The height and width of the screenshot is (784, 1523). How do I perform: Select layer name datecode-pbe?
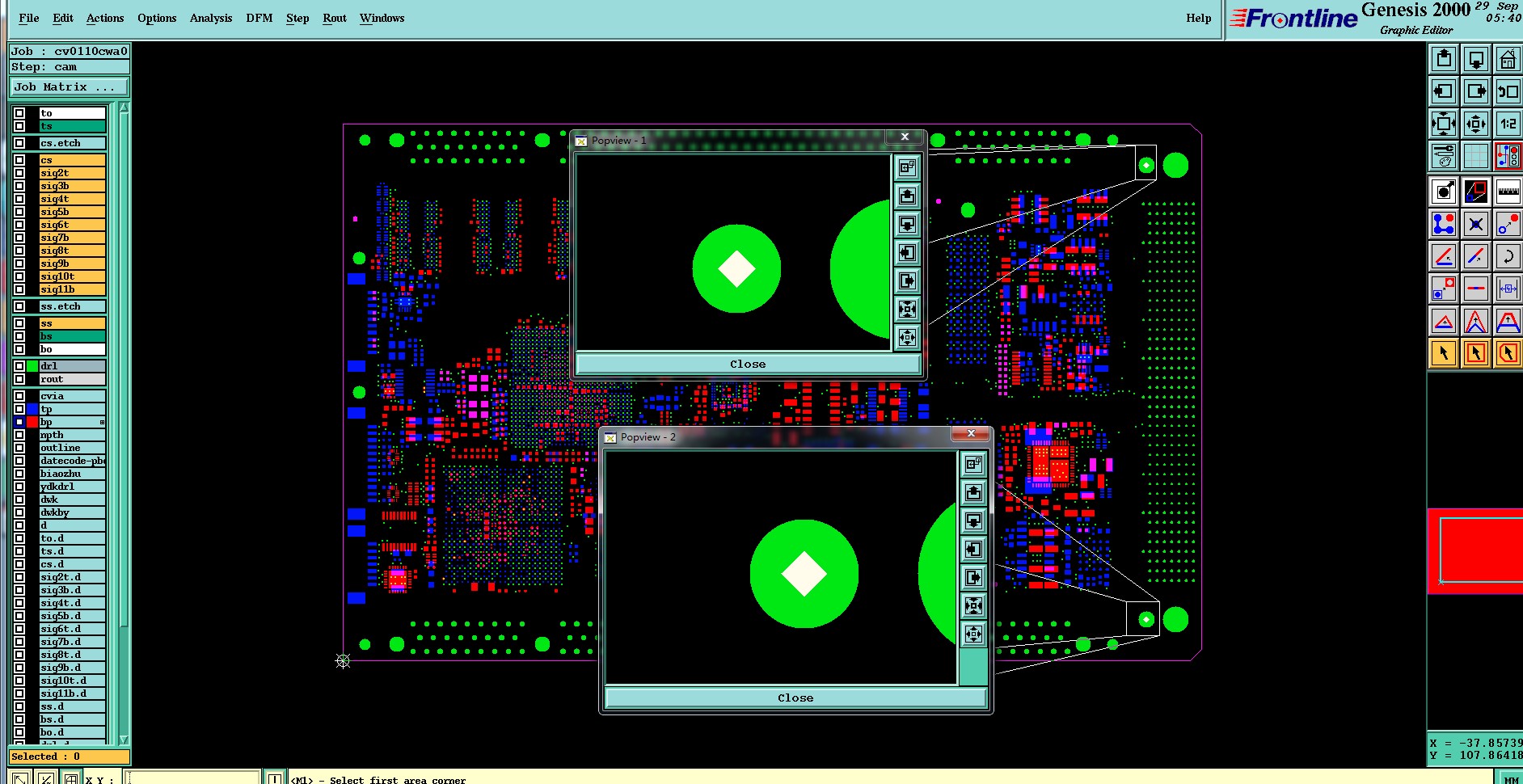pyautogui.click(x=72, y=461)
